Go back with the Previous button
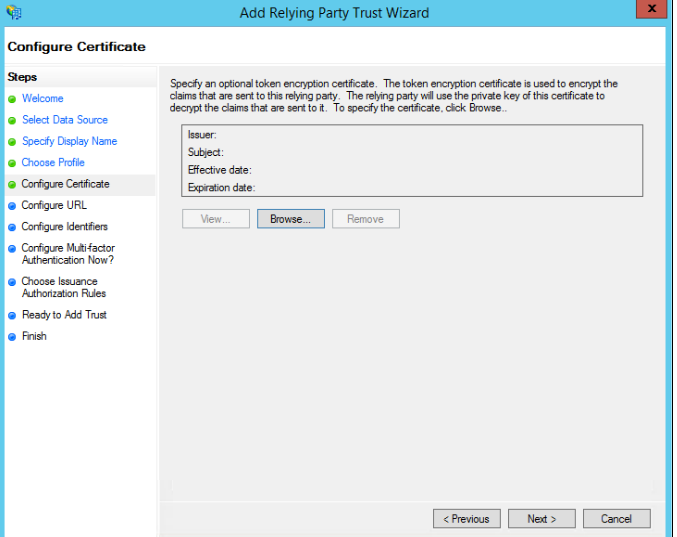The height and width of the screenshot is (537, 677). pyautogui.click(x=466, y=519)
